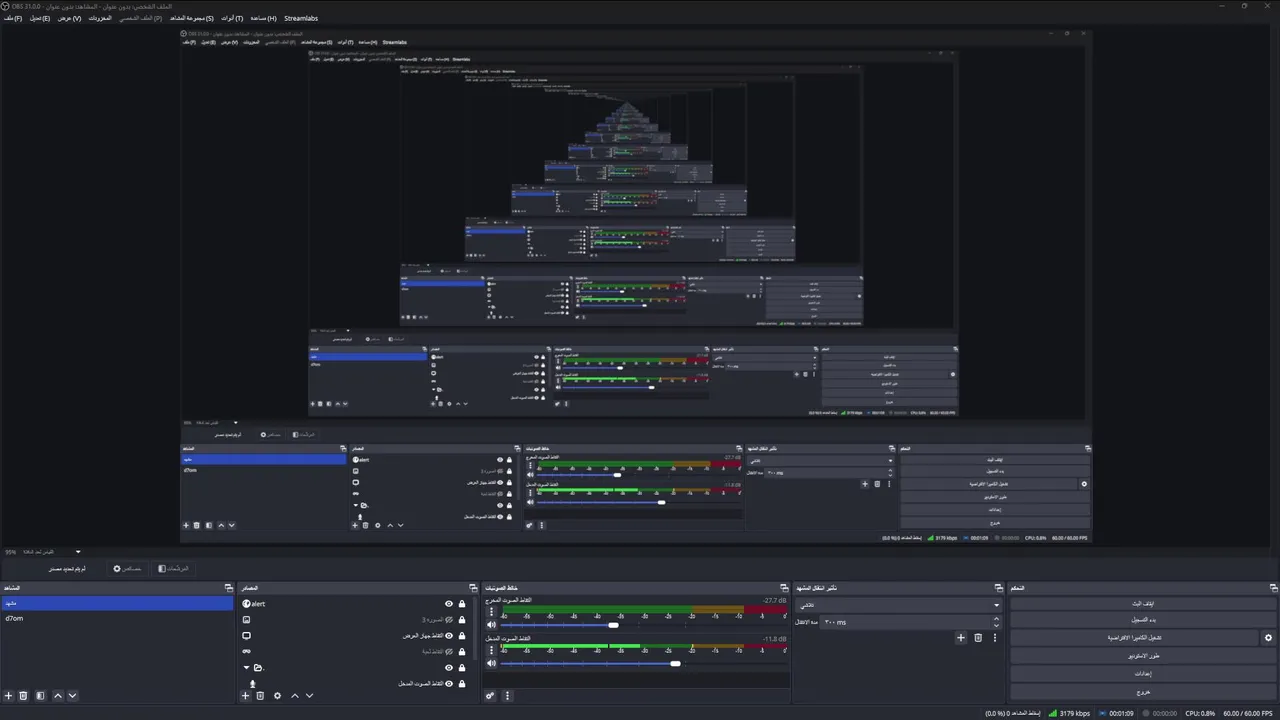Open virtual camera settings gear
The height and width of the screenshot is (720, 1280).
coord(1269,637)
